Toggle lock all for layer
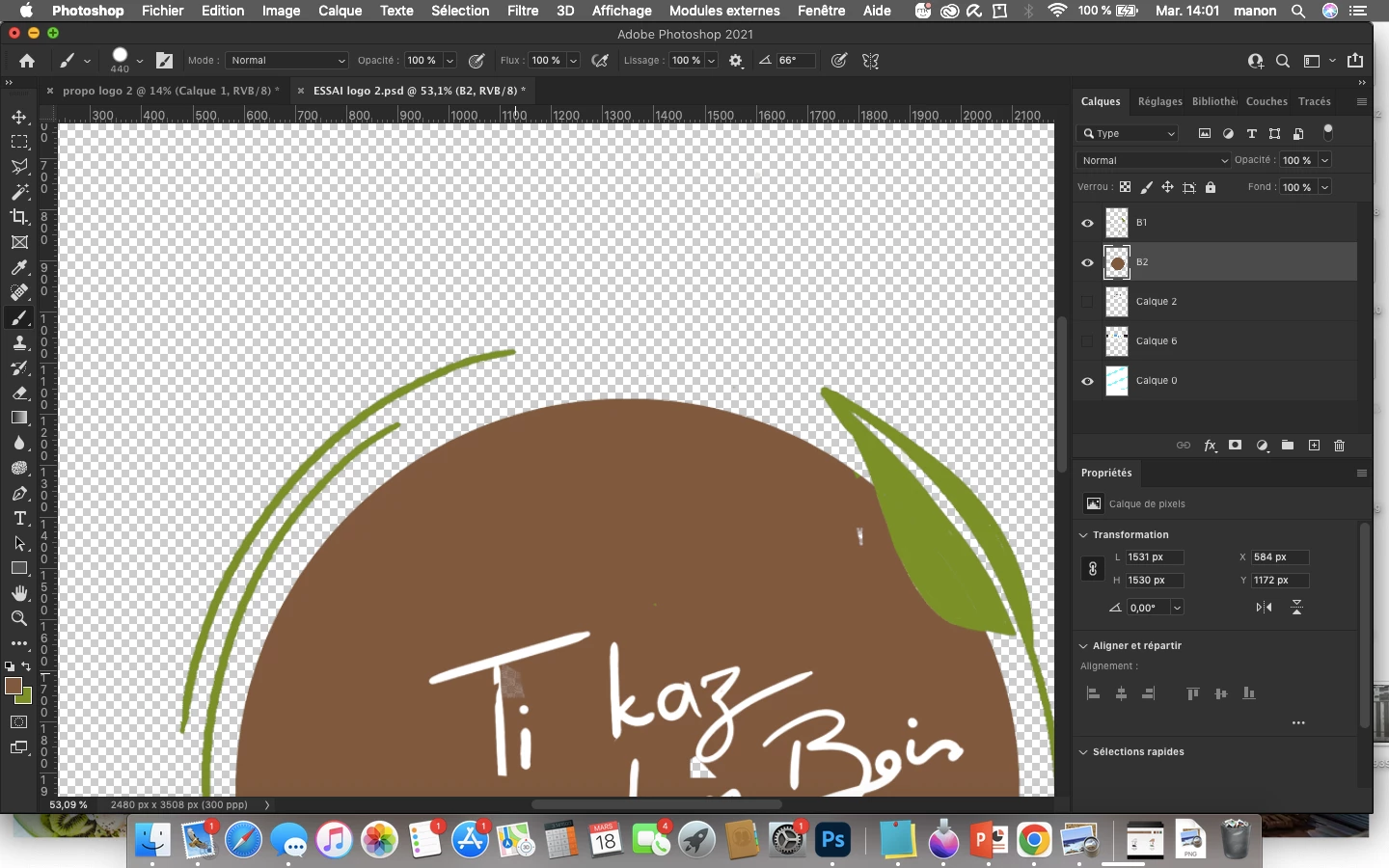 (x=1211, y=187)
